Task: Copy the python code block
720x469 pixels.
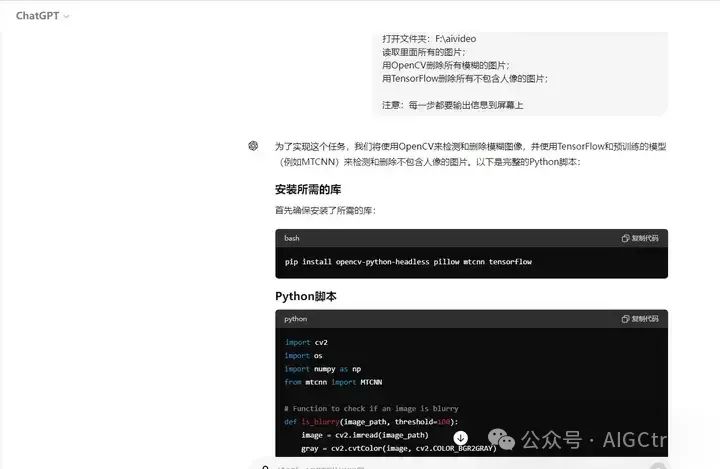Action: tap(640, 319)
